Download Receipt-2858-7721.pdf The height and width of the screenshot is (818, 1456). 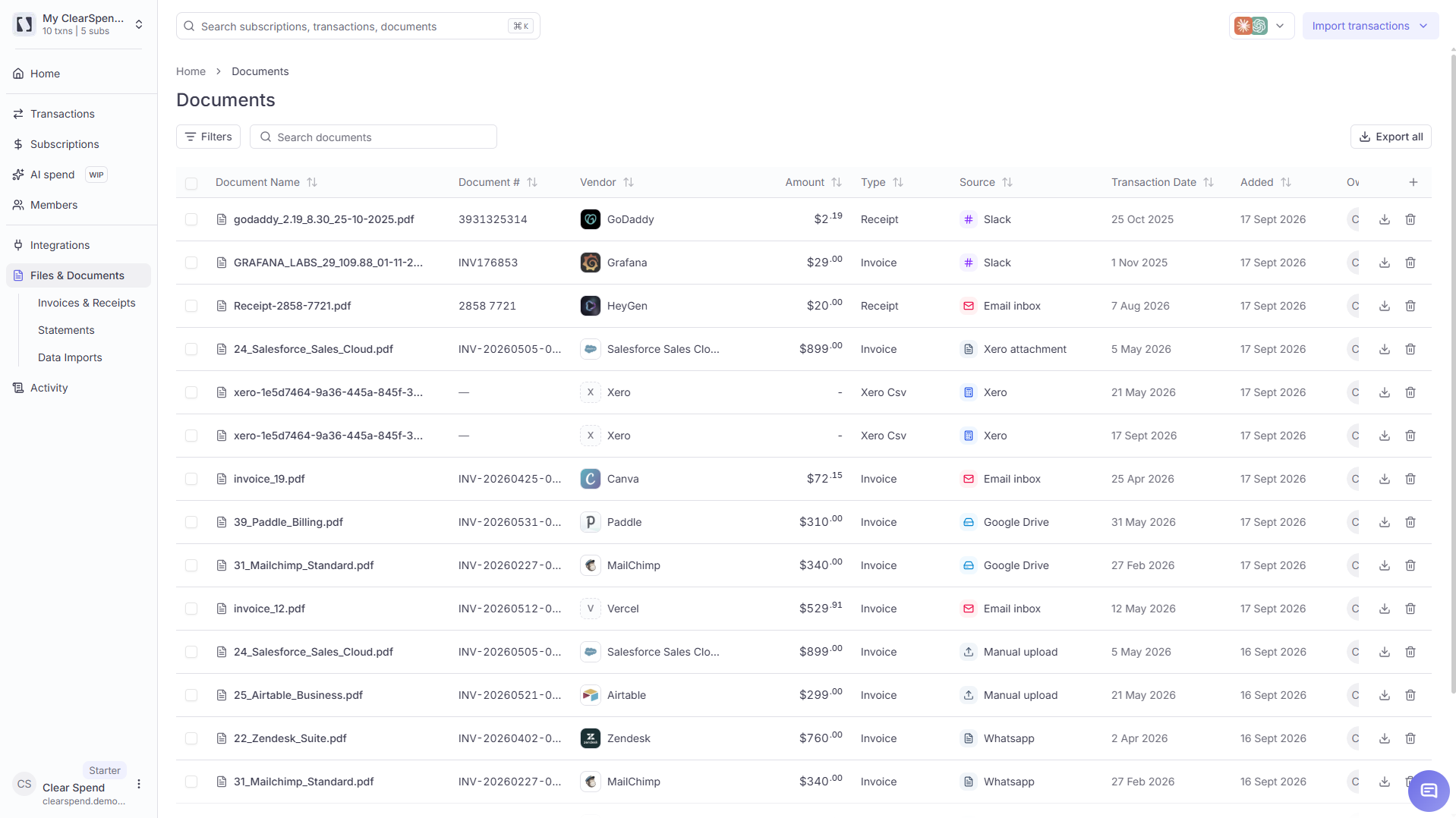(x=1385, y=306)
